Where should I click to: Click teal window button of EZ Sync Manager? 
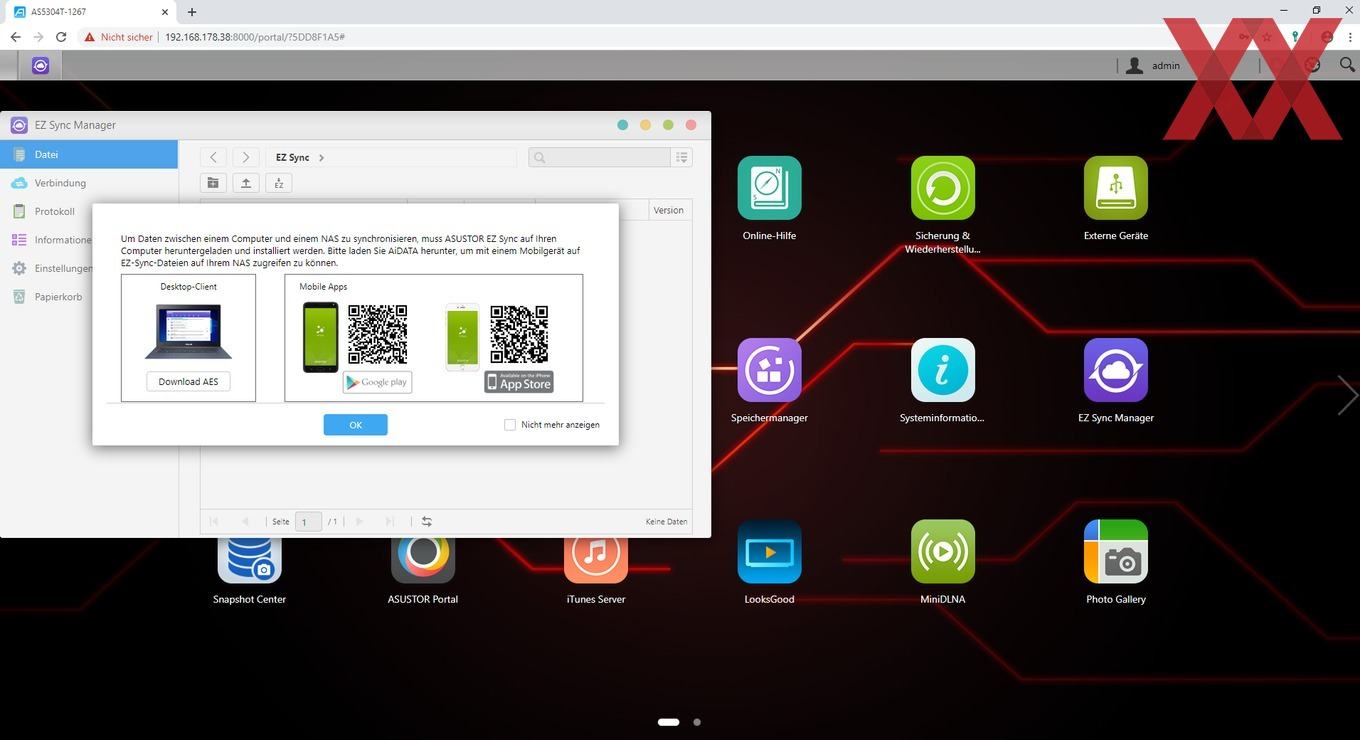(x=623, y=125)
